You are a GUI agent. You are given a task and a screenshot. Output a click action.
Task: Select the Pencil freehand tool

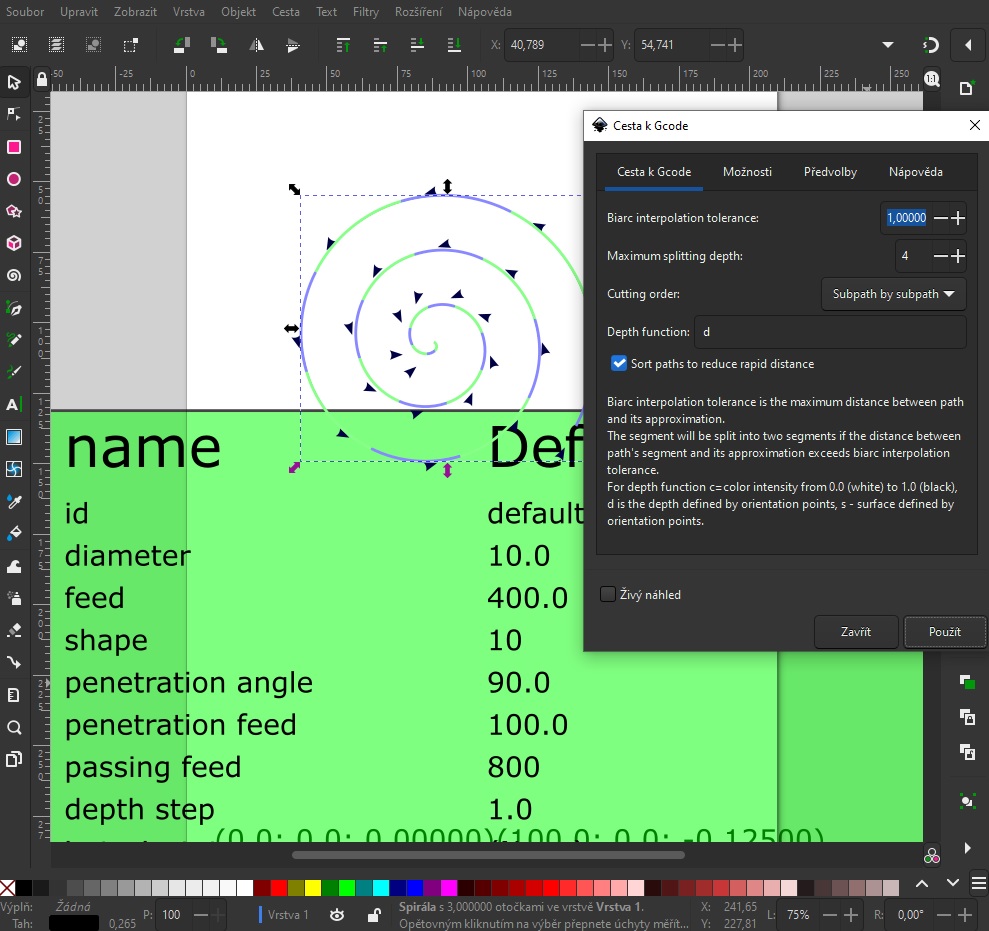tap(14, 340)
